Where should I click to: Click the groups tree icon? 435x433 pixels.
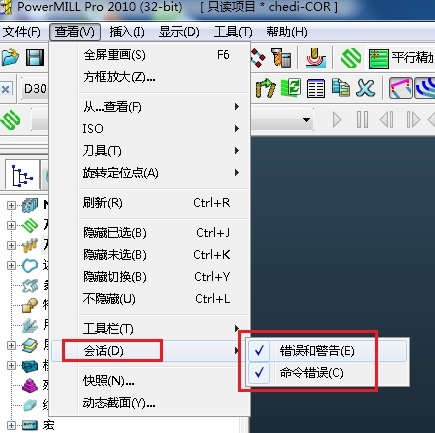tap(30, 405)
